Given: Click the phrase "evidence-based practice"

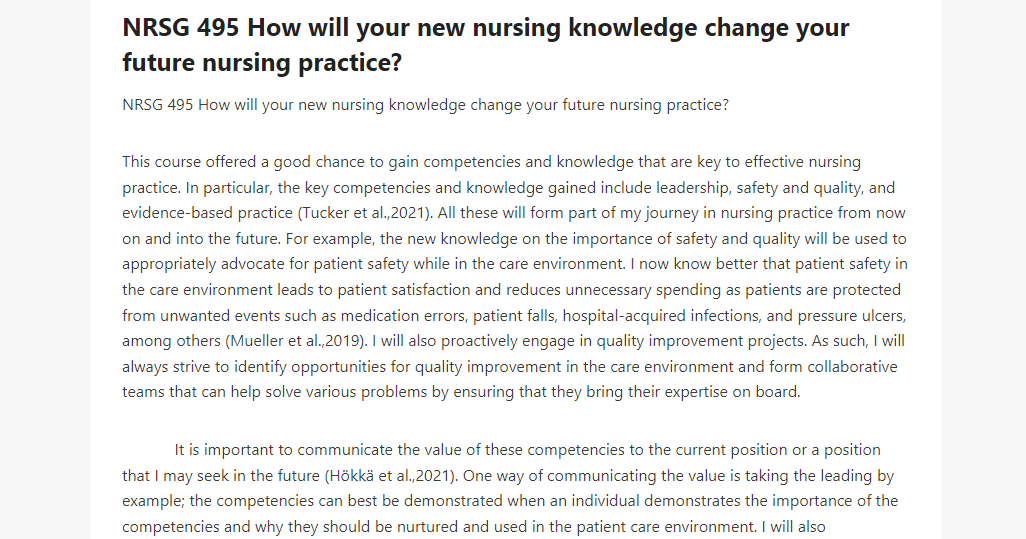Looking at the screenshot, I should tap(207, 213).
